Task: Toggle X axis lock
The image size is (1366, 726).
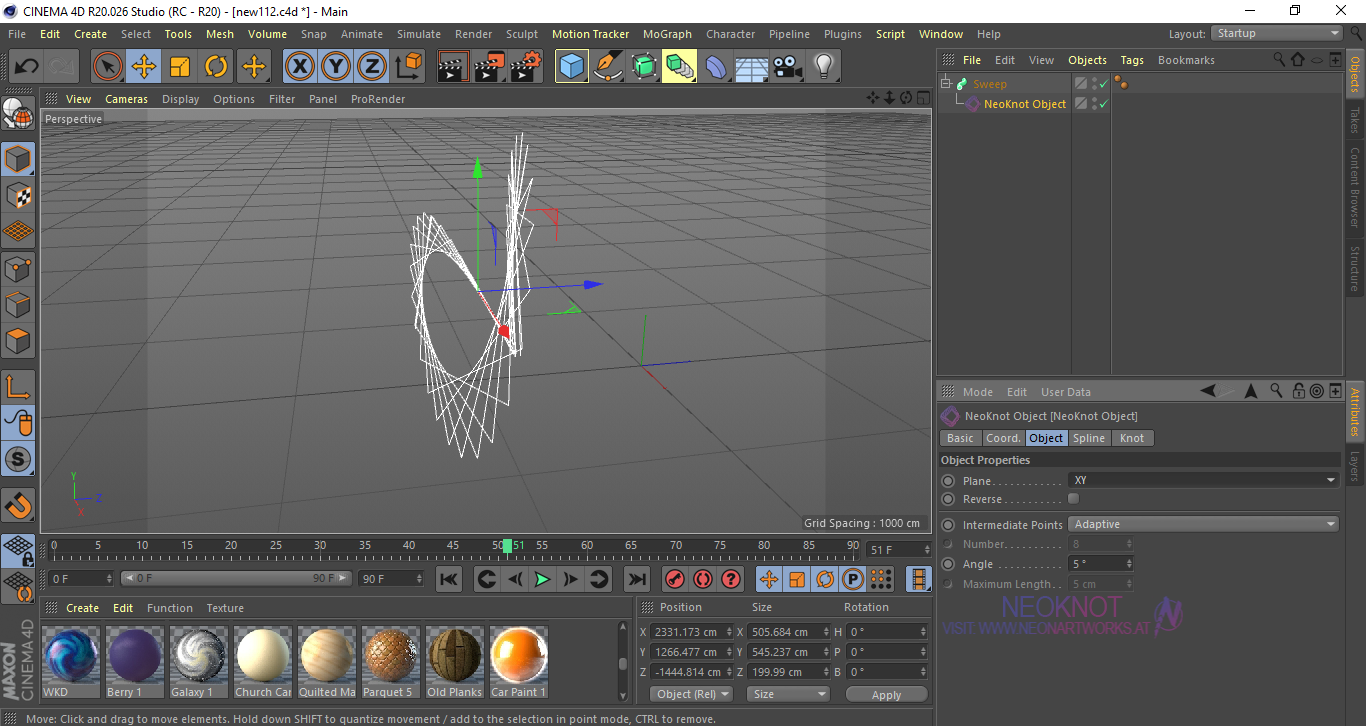Action: point(299,67)
